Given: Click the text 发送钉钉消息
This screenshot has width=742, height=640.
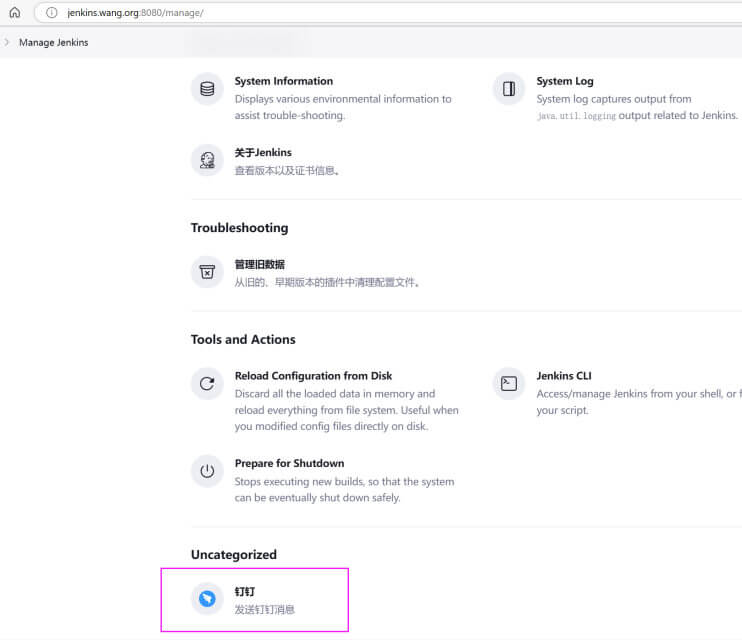Looking at the screenshot, I should (x=265, y=610).
